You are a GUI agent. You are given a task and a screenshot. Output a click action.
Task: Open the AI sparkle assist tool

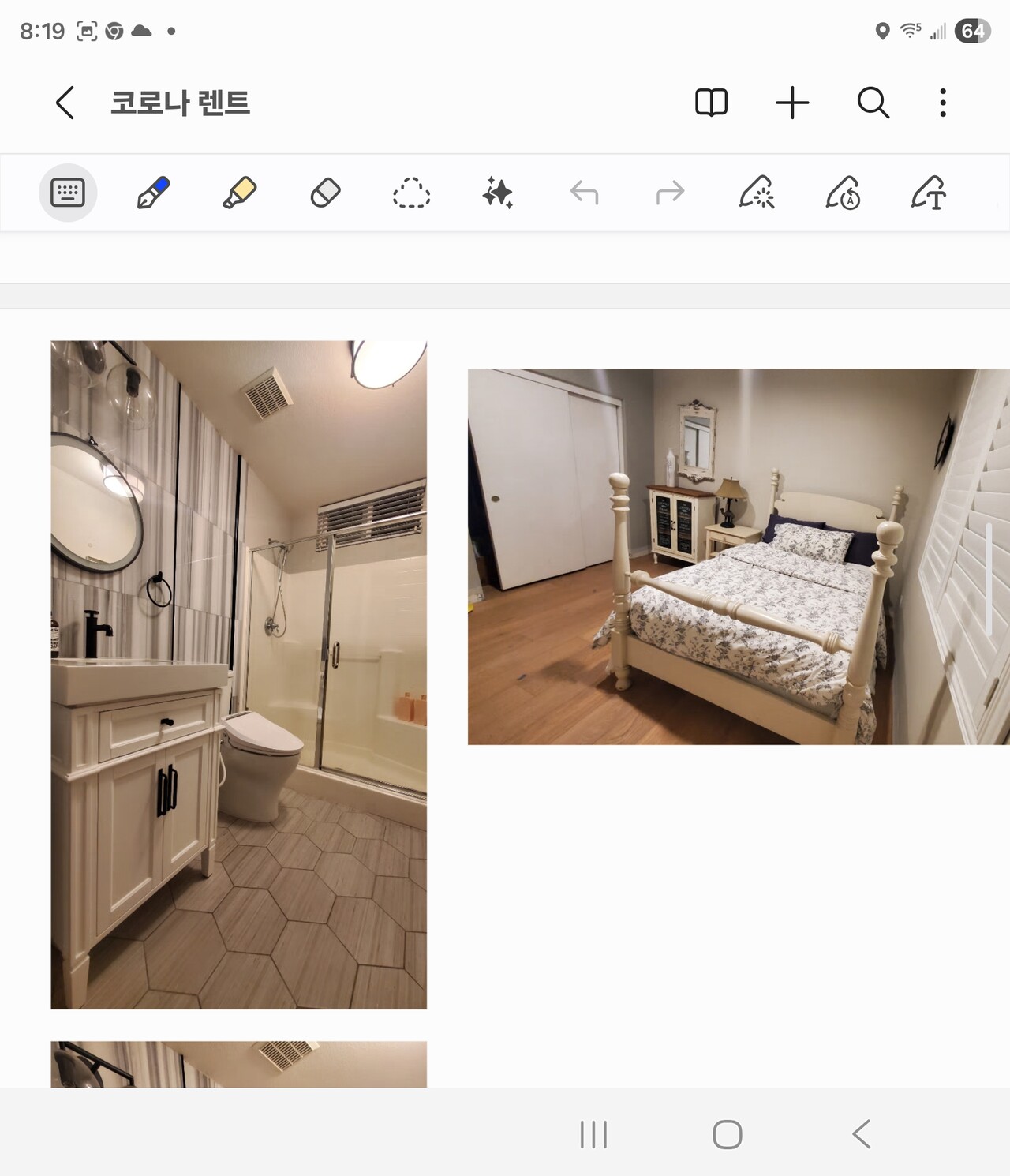point(498,193)
